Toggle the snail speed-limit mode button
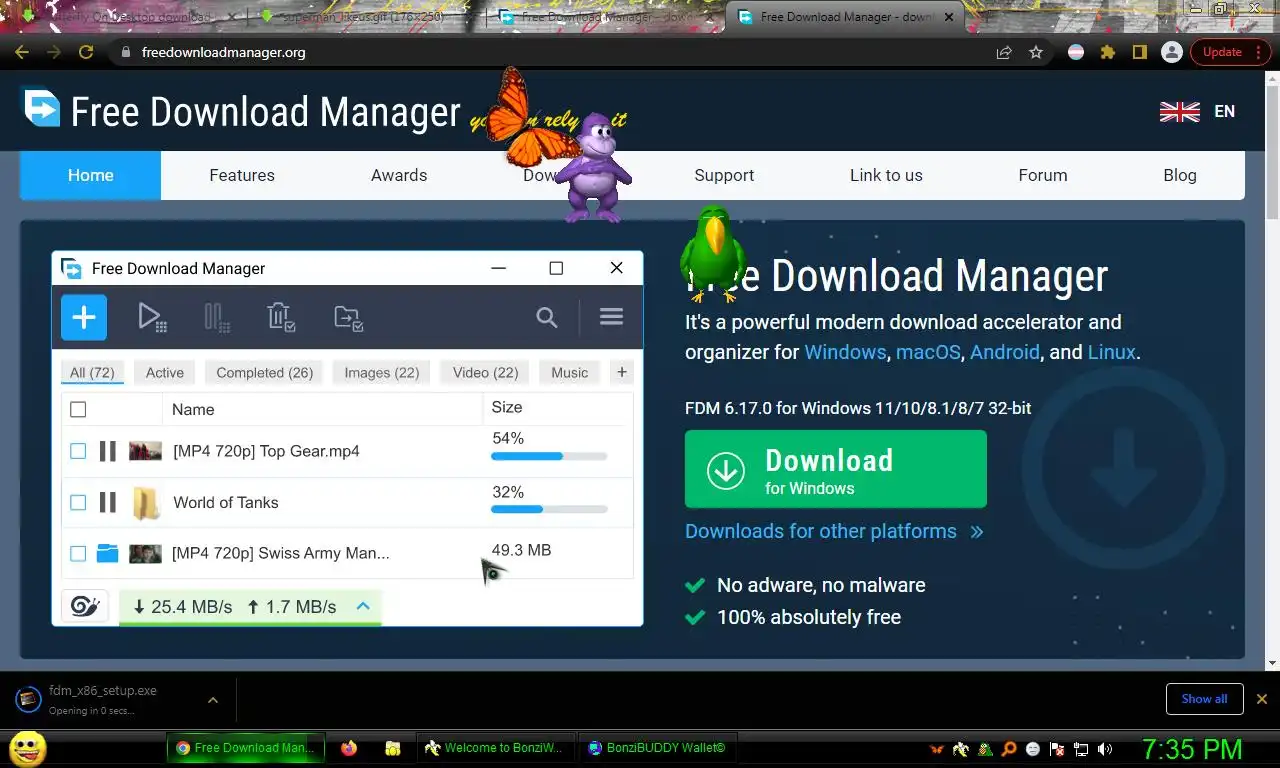This screenshot has width=1280, height=768. (x=85, y=606)
